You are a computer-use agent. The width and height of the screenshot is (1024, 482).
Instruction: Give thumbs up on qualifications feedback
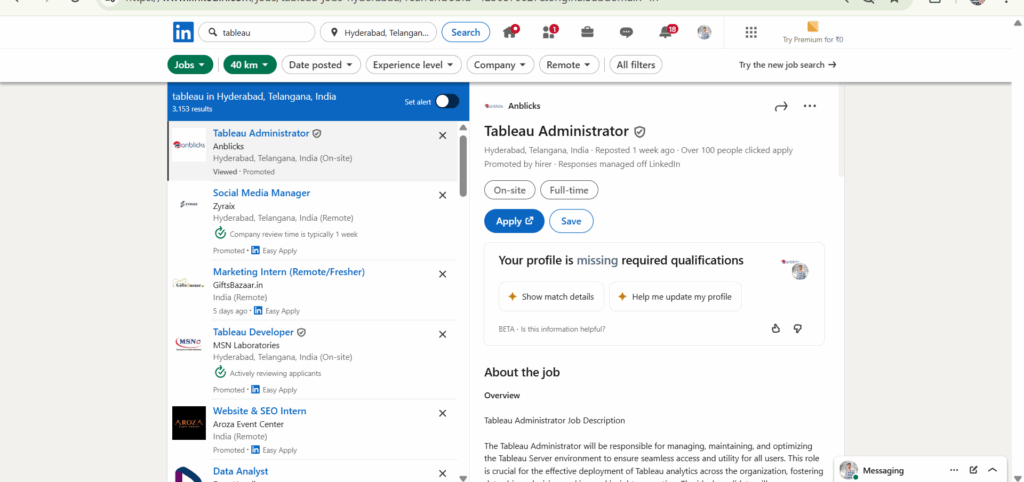click(x=776, y=329)
